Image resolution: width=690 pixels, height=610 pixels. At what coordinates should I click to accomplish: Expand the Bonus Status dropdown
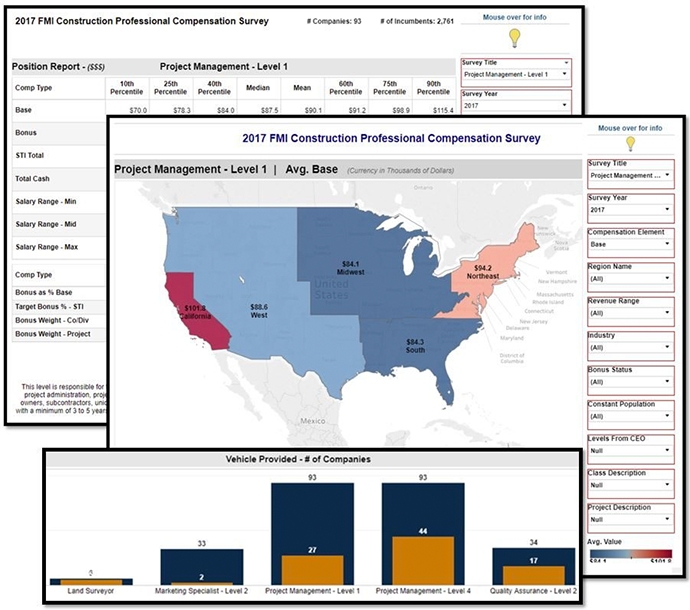click(x=630, y=382)
